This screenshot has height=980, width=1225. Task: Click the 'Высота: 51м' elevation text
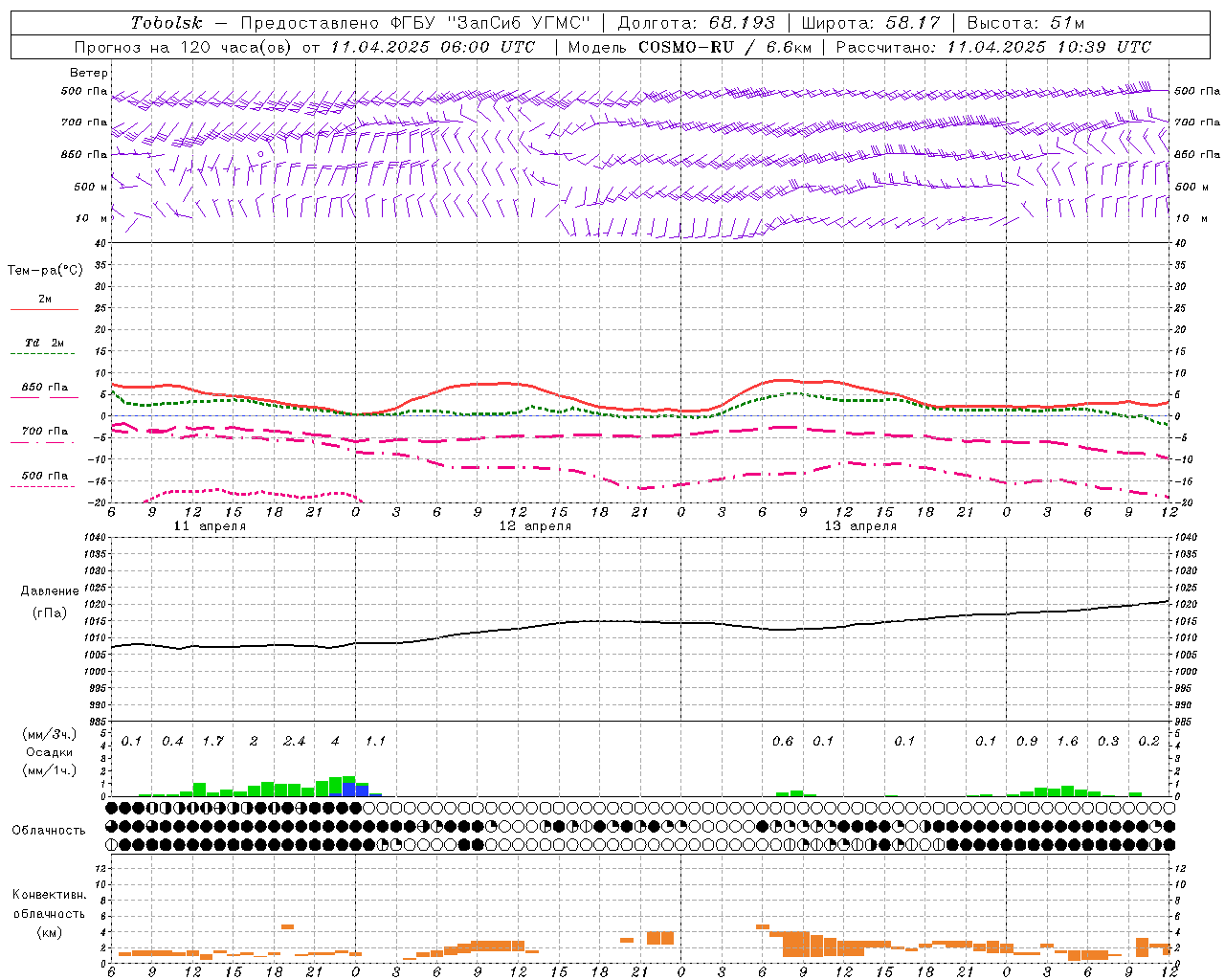[x=1026, y=23]
